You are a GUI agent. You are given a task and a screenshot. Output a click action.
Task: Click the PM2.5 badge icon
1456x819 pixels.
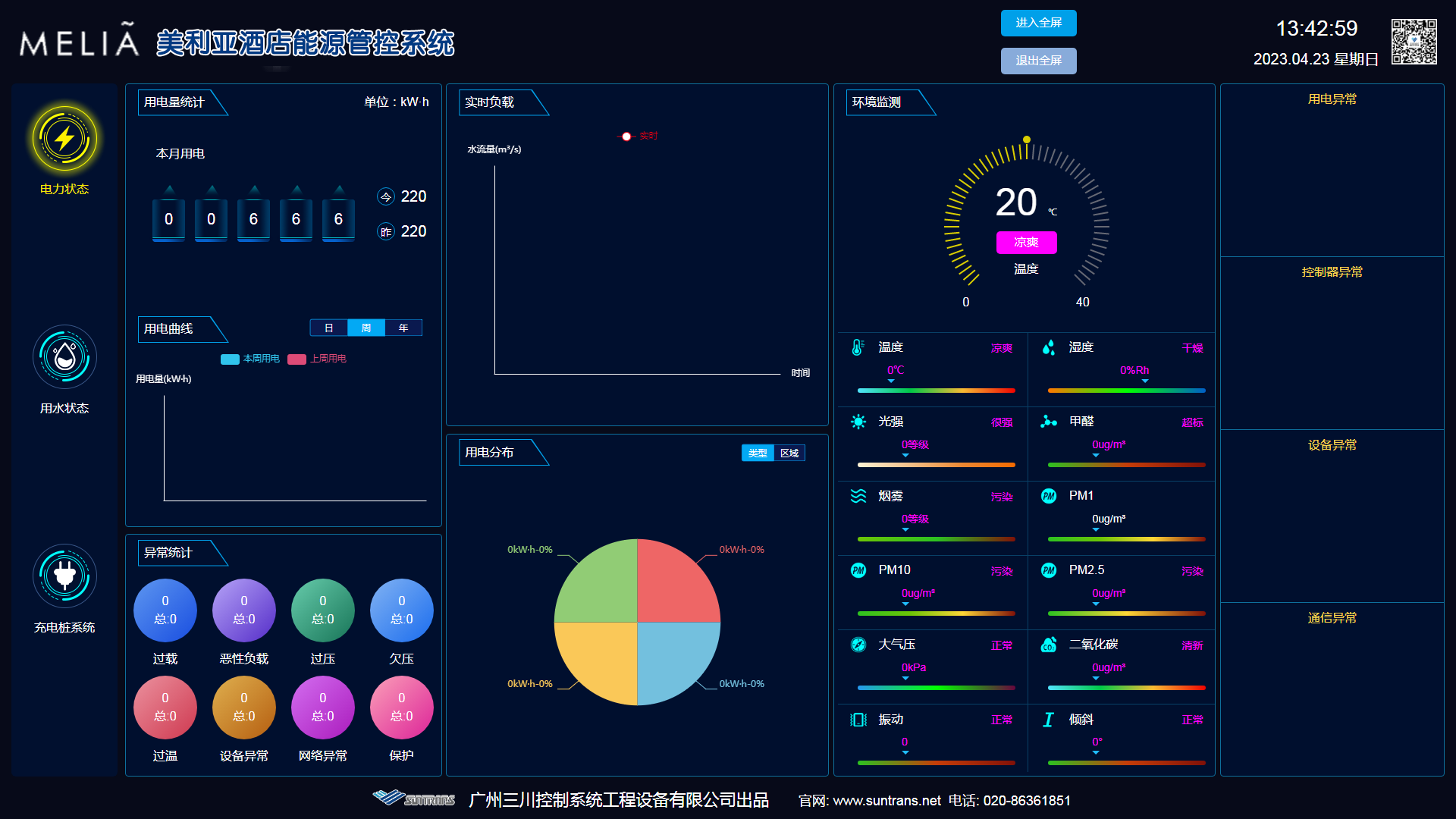click(x=1049, y=570)
